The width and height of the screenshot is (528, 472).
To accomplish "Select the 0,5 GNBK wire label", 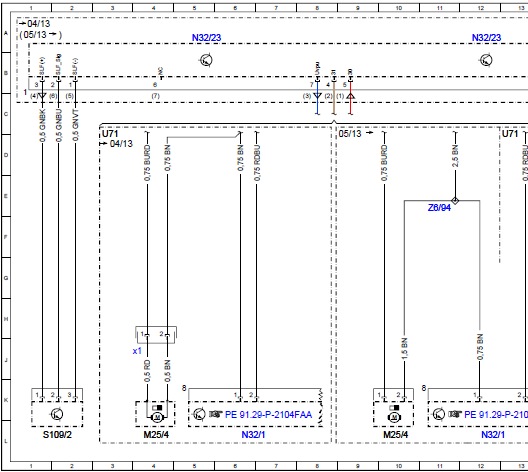I will (42, 125).
